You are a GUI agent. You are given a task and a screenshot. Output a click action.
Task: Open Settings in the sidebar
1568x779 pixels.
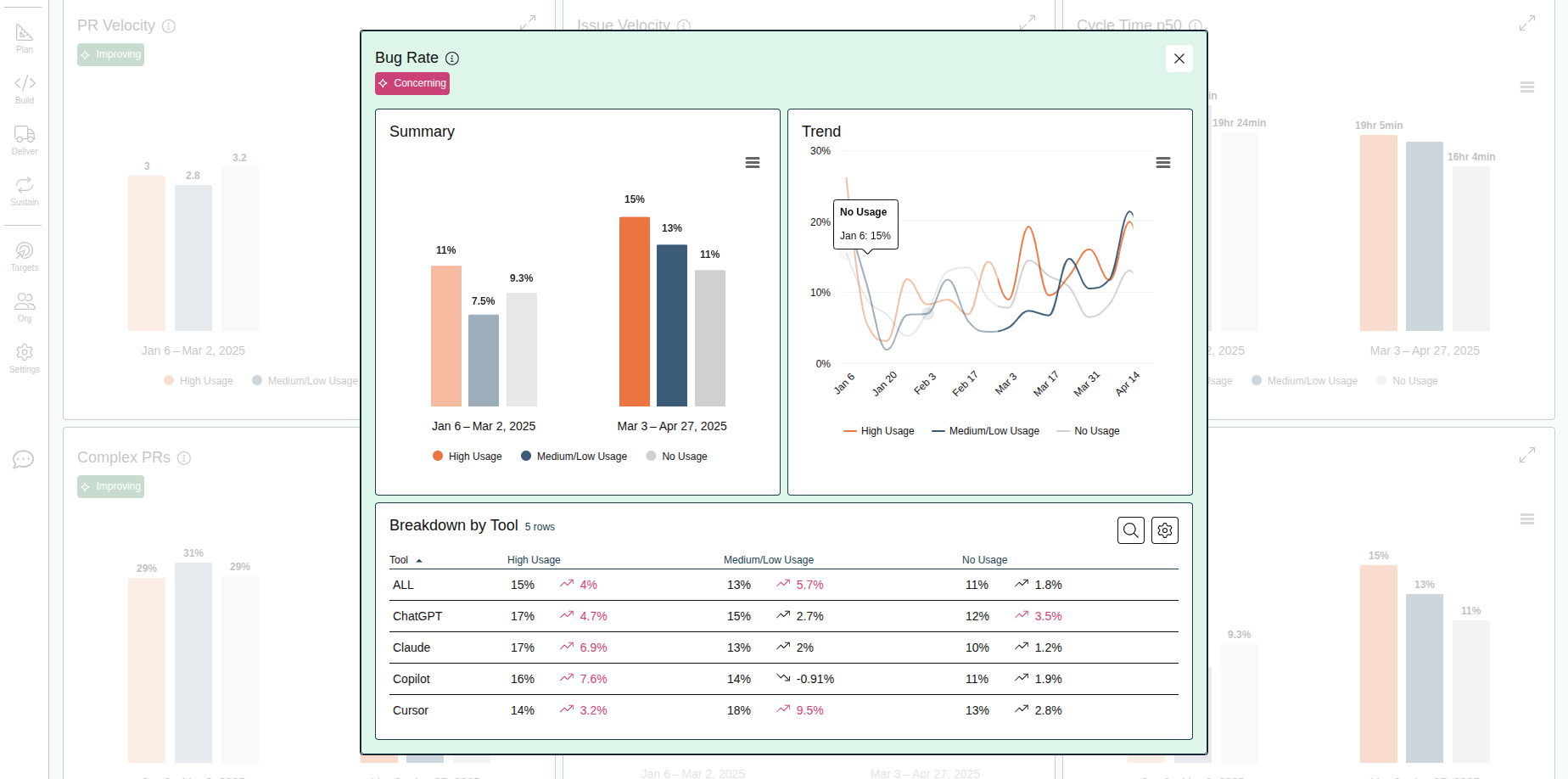tap(24, 358)
